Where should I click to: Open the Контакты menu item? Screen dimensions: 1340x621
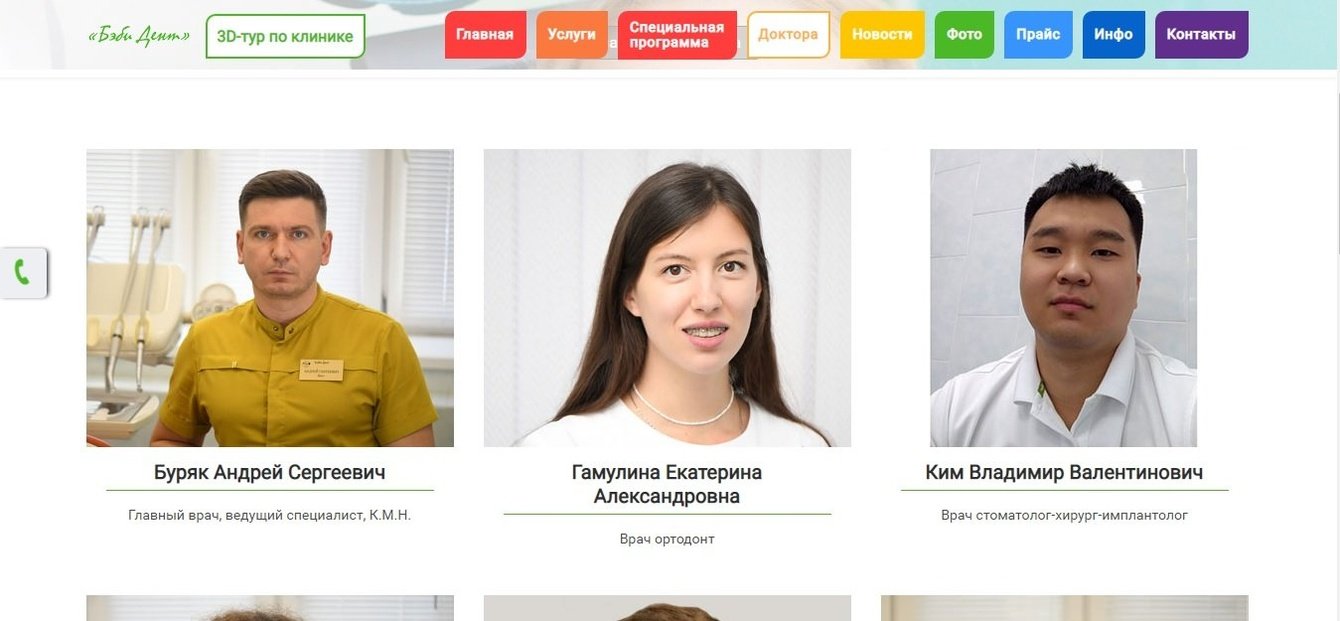point(1201,35)
